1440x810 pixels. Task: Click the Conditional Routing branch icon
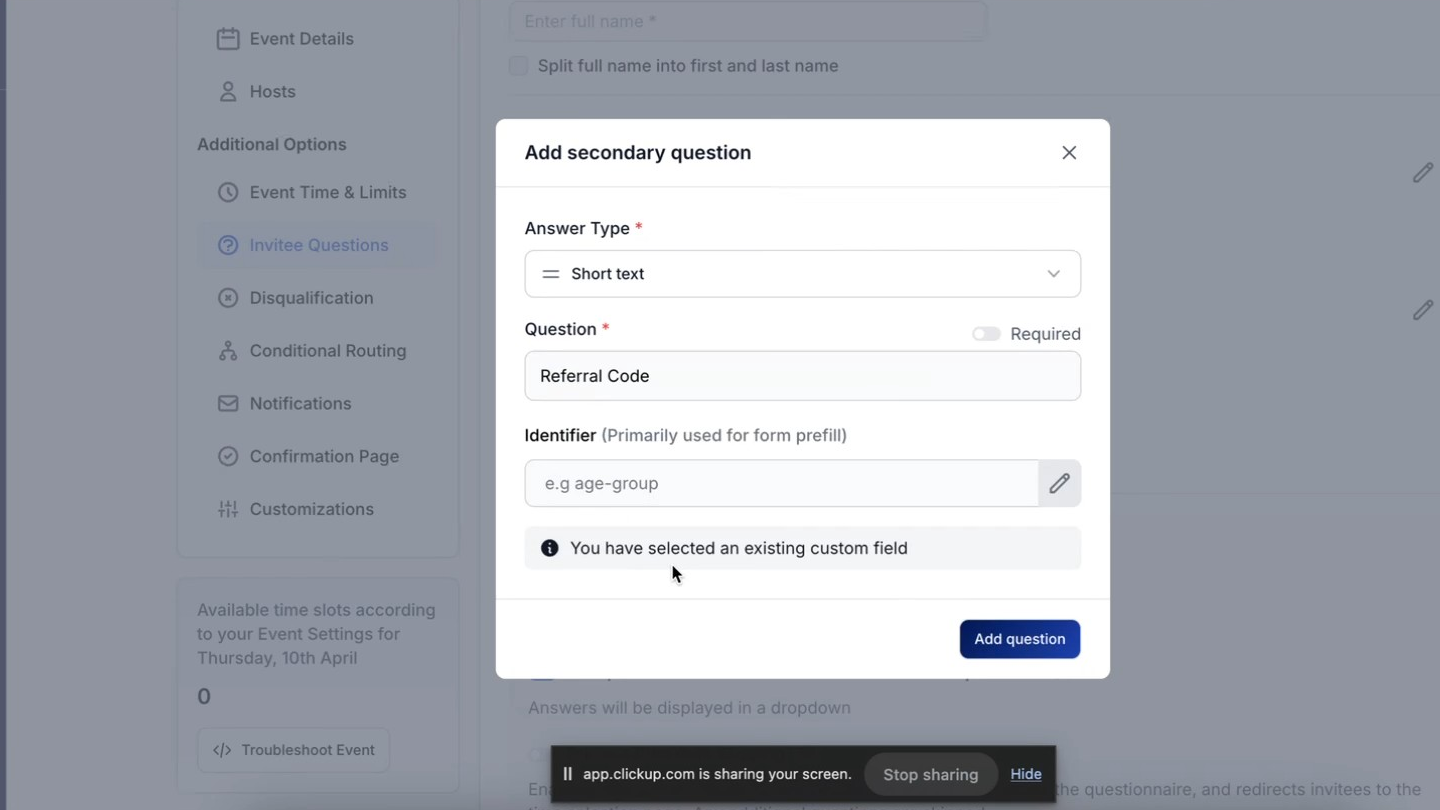pos(228,351)
